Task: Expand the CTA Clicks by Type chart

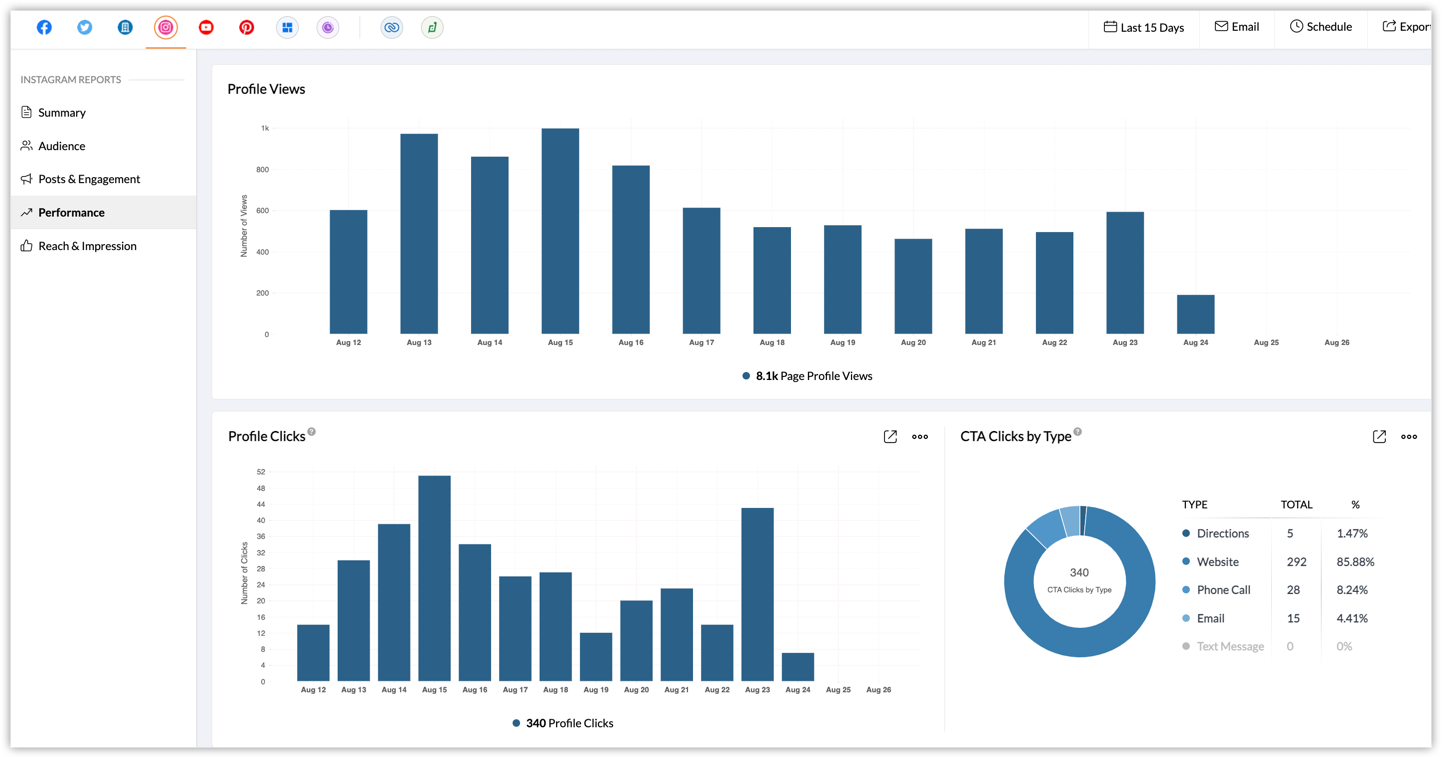Action: point(1379,437)
